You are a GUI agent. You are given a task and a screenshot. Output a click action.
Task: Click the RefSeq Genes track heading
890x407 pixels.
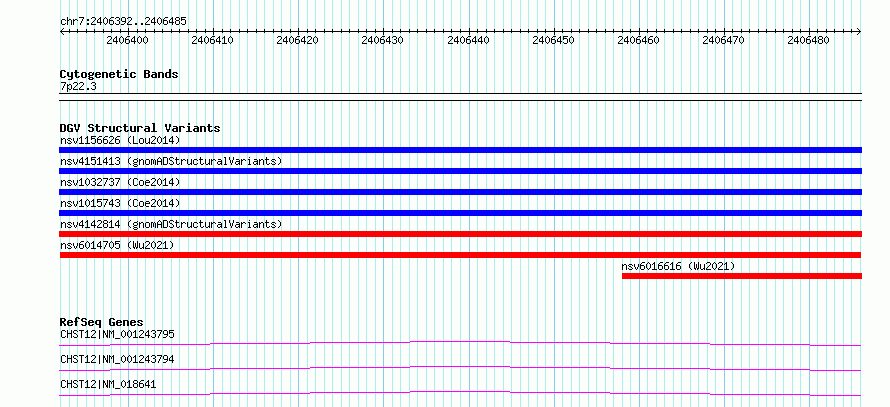coord(102,323)
